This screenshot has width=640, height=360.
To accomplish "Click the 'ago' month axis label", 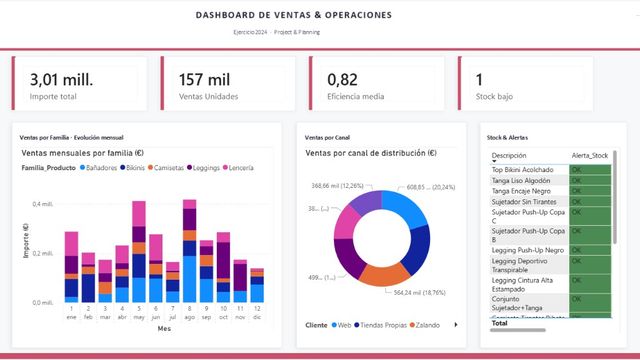I will [189, 317].
